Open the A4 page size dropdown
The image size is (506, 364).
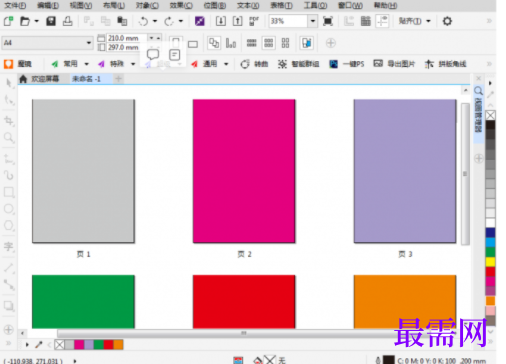click(89, 43)
